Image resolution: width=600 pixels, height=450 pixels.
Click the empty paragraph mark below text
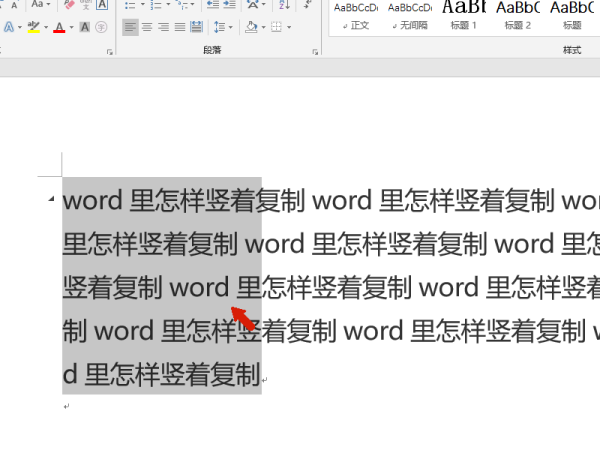67,406
